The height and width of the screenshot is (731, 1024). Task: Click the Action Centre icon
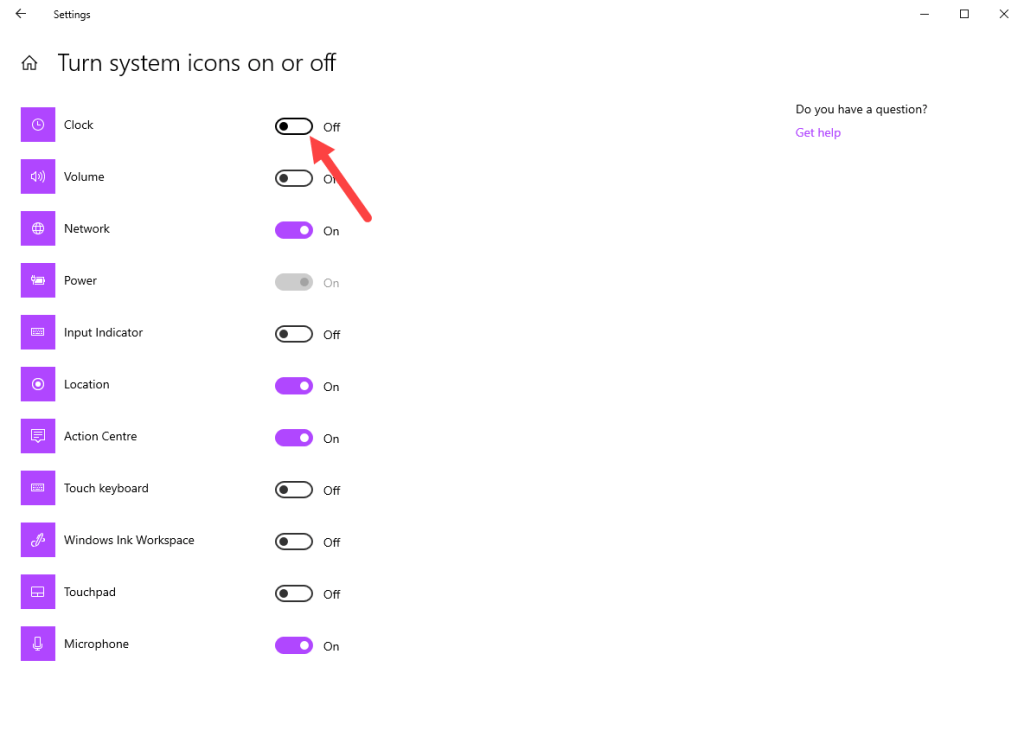38,436
